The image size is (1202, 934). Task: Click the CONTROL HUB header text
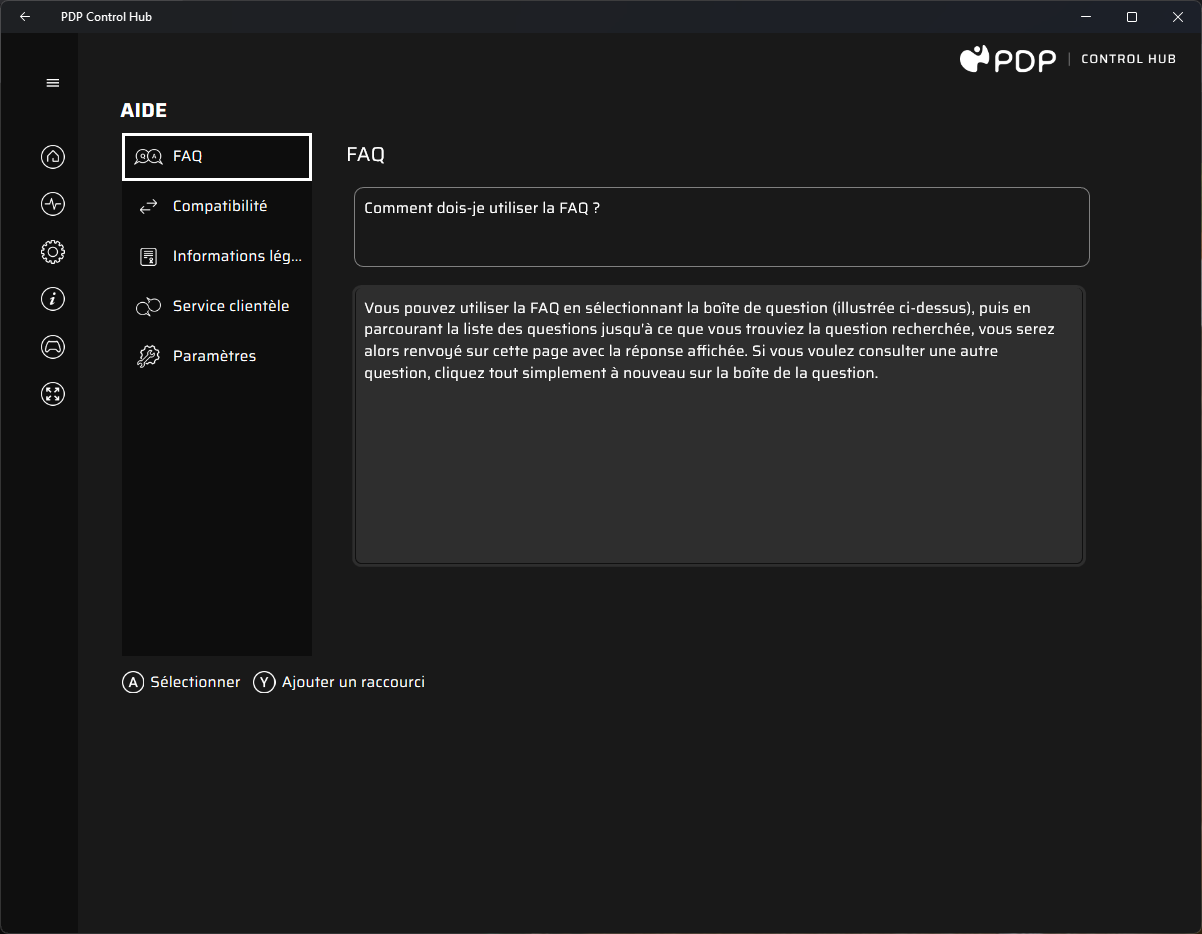[1129, 59]
